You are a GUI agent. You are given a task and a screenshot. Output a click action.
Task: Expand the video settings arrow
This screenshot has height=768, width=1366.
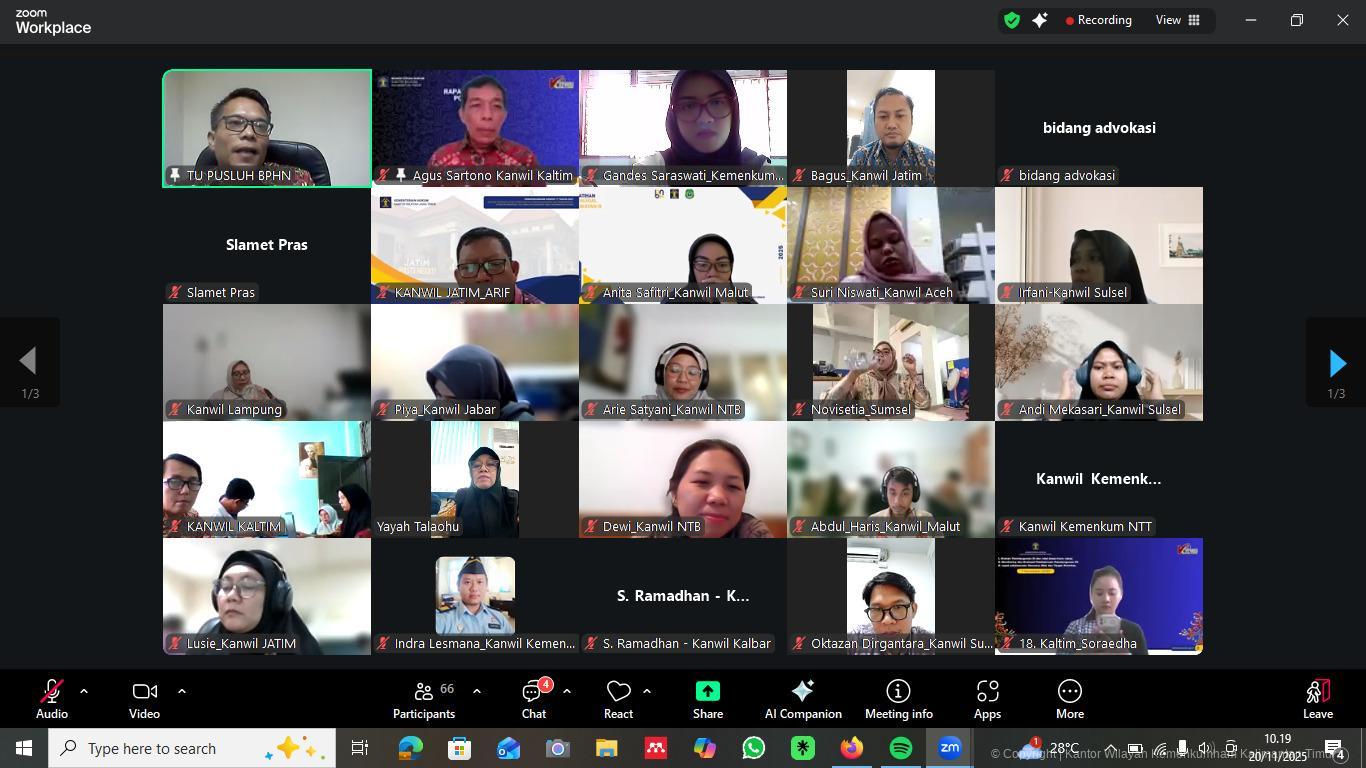click(x=181, y=691)
